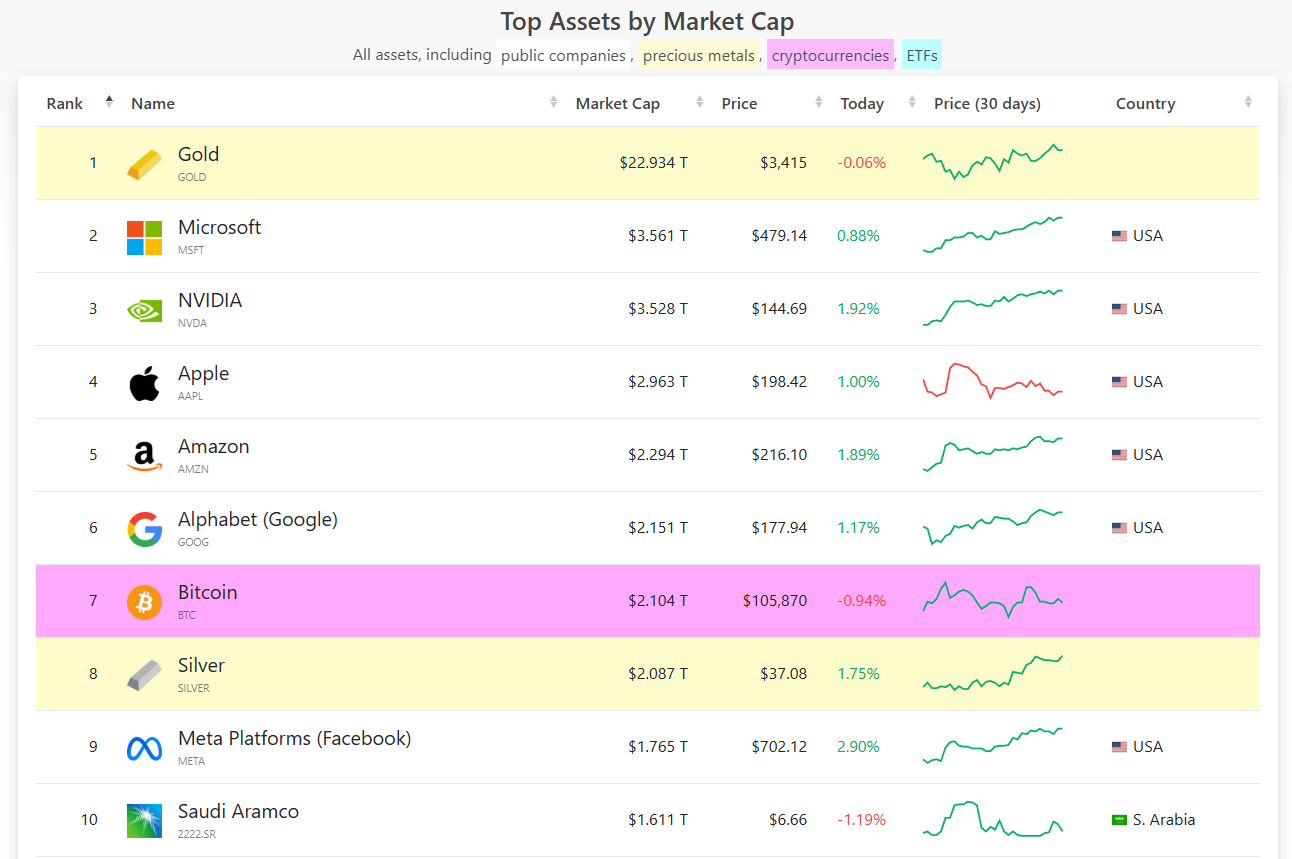1292x859 pixels.
Task: Click the USA flag in Microsoft row
Action: [1119, 236]
